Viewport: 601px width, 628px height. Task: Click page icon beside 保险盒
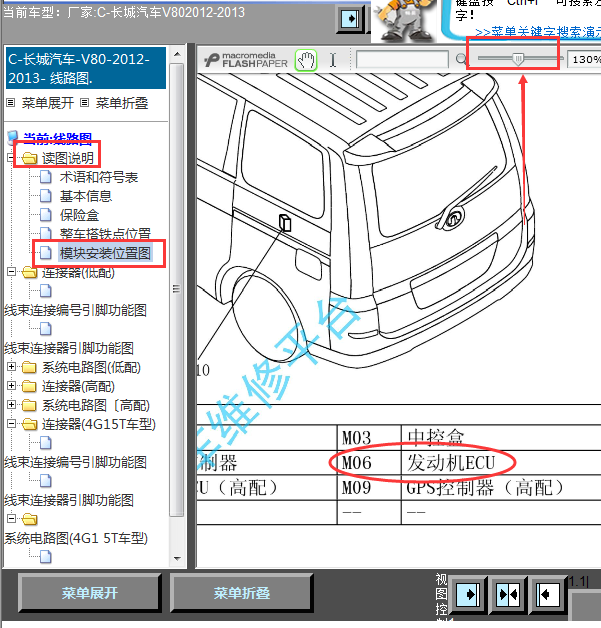click(45, 215)
